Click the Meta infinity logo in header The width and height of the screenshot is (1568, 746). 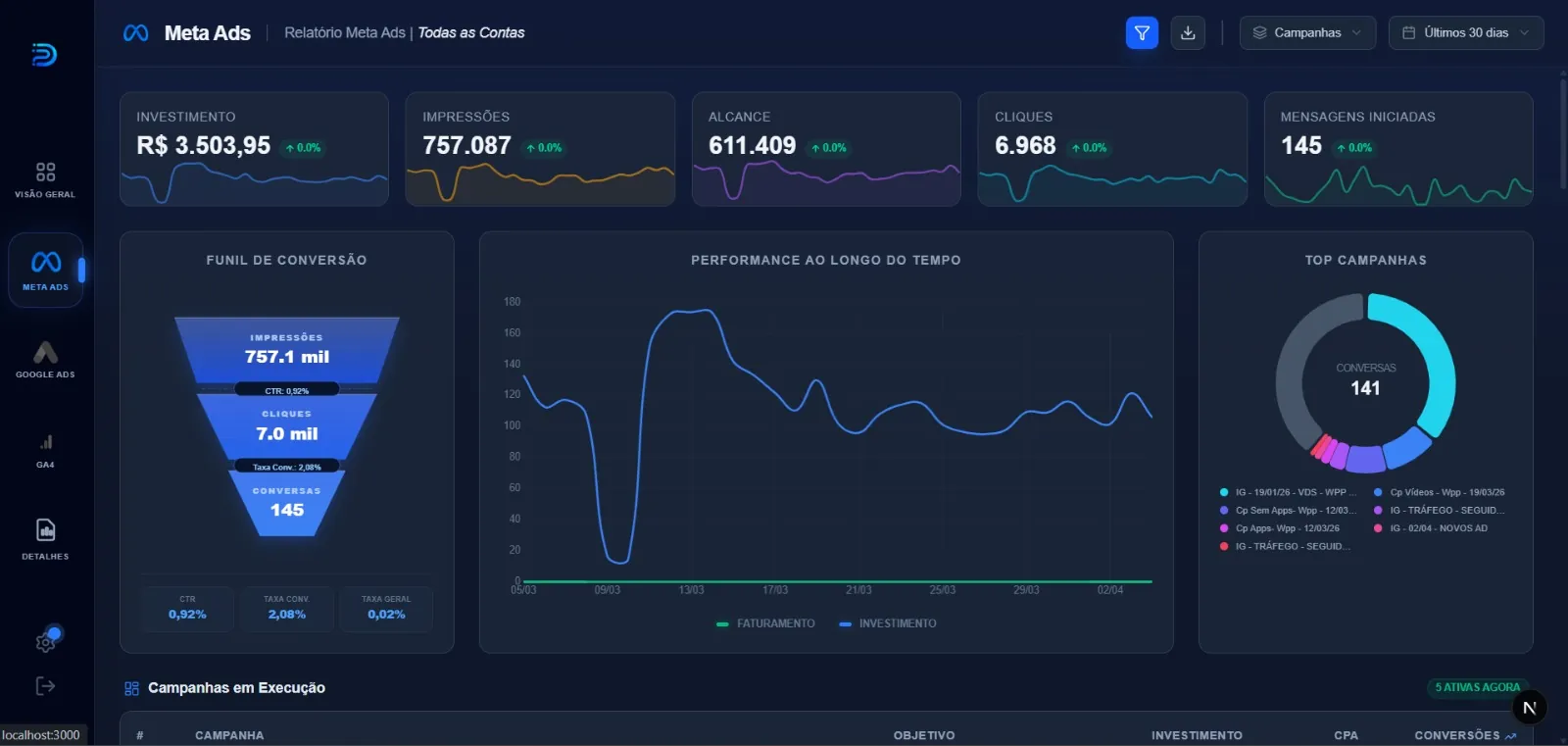coord(136,33)
